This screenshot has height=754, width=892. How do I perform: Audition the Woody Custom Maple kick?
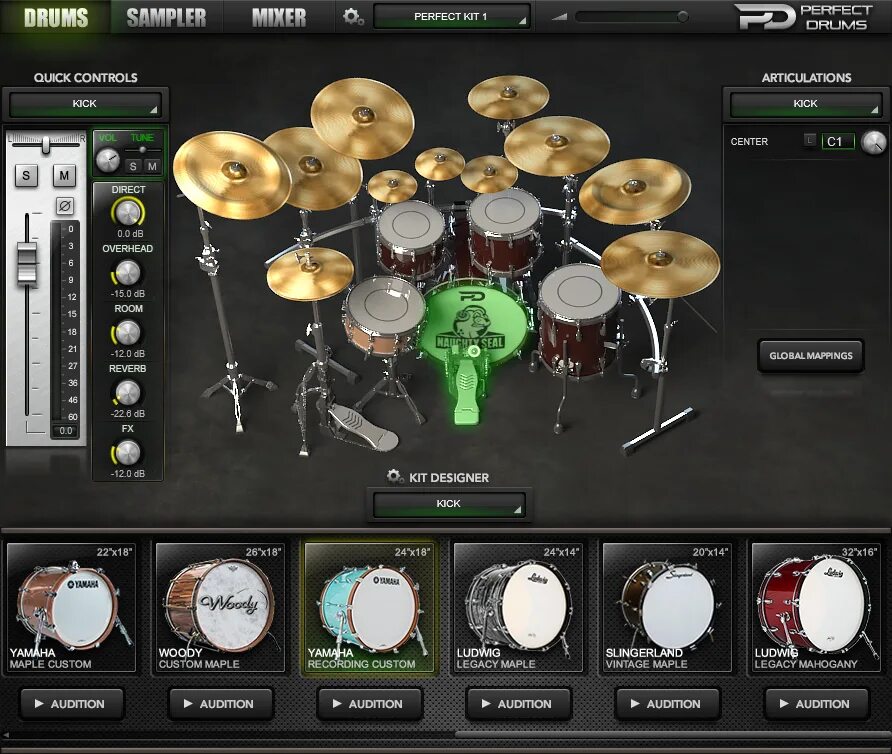221,704
